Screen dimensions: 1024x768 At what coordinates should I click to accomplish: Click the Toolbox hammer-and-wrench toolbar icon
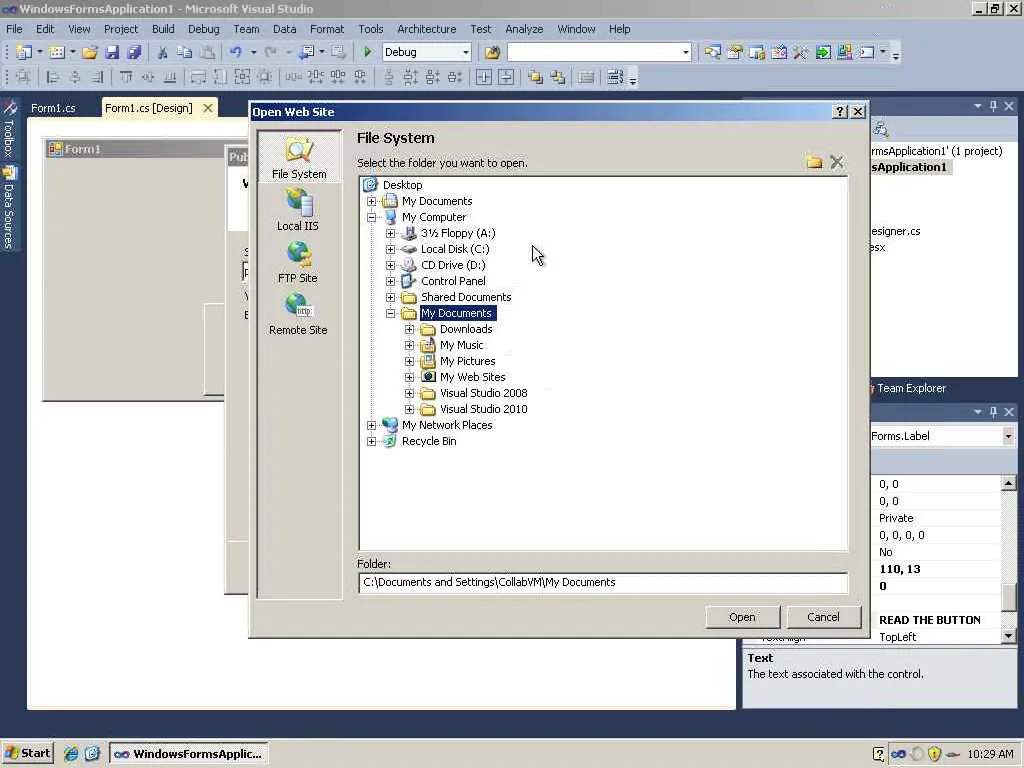tap(801, 52)
